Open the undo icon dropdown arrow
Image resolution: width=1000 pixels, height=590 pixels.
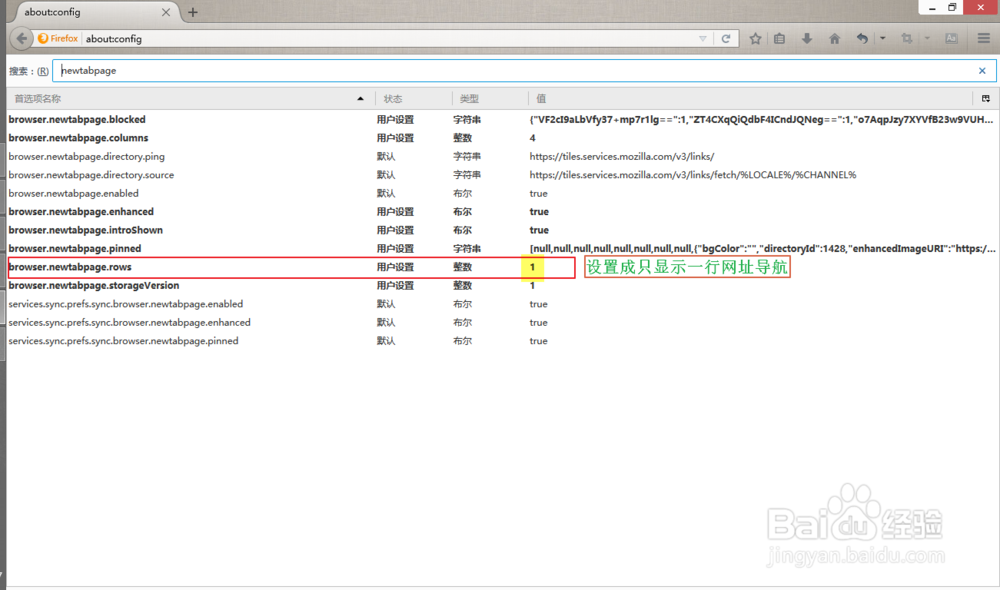883,38
